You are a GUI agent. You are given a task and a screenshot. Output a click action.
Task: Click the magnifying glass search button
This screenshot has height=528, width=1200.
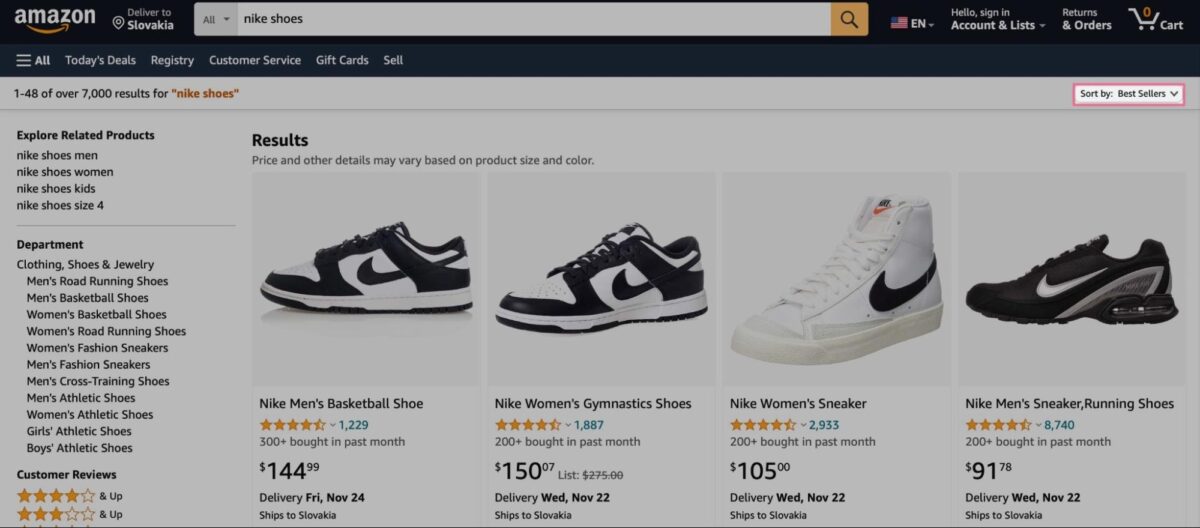(849, 19)
